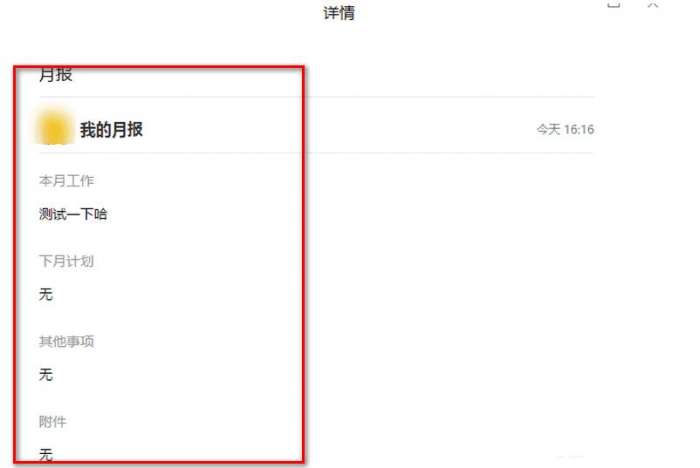Screen dimensions: 700x468
Task: Click the yellow user avatar
Action: (x=55, y=129)
